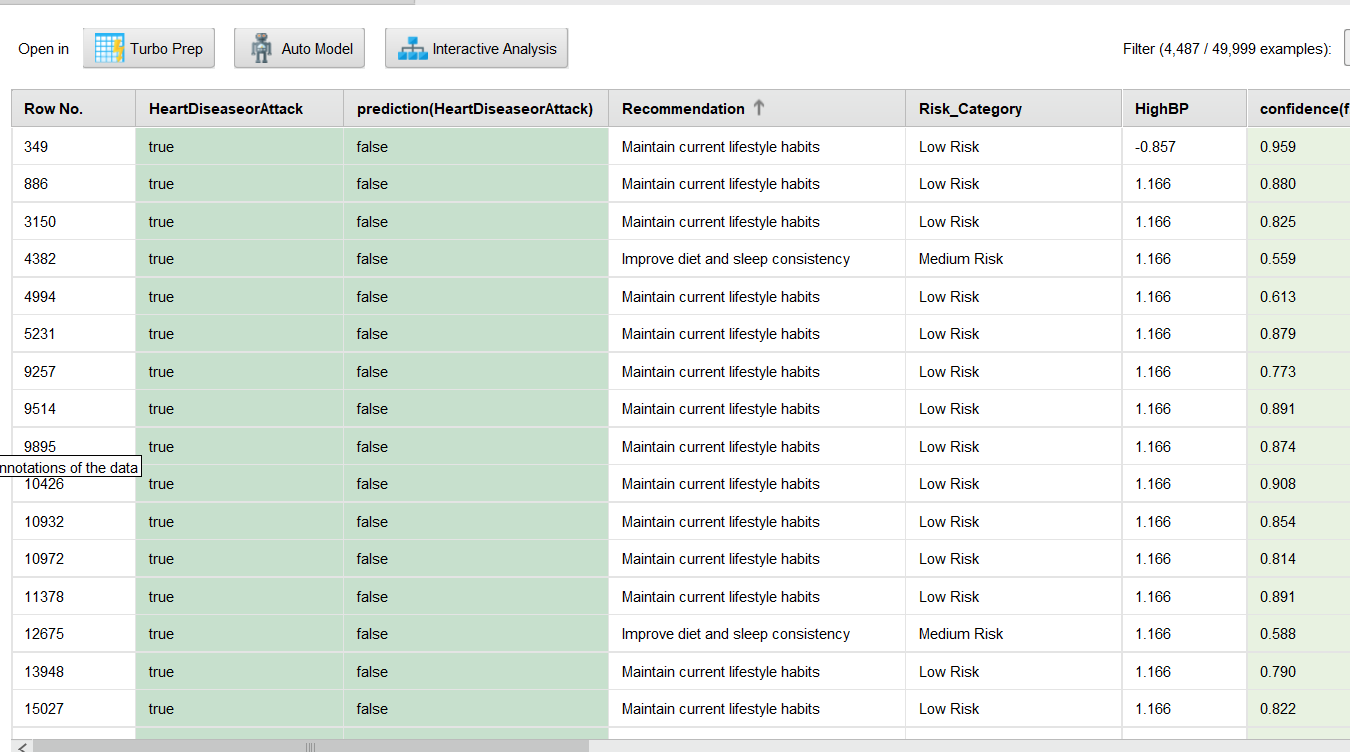Click confidence value 0.613
The width and height of the screenshot is (1350, 752).
pyautogui.click(x=1278, y=297)
